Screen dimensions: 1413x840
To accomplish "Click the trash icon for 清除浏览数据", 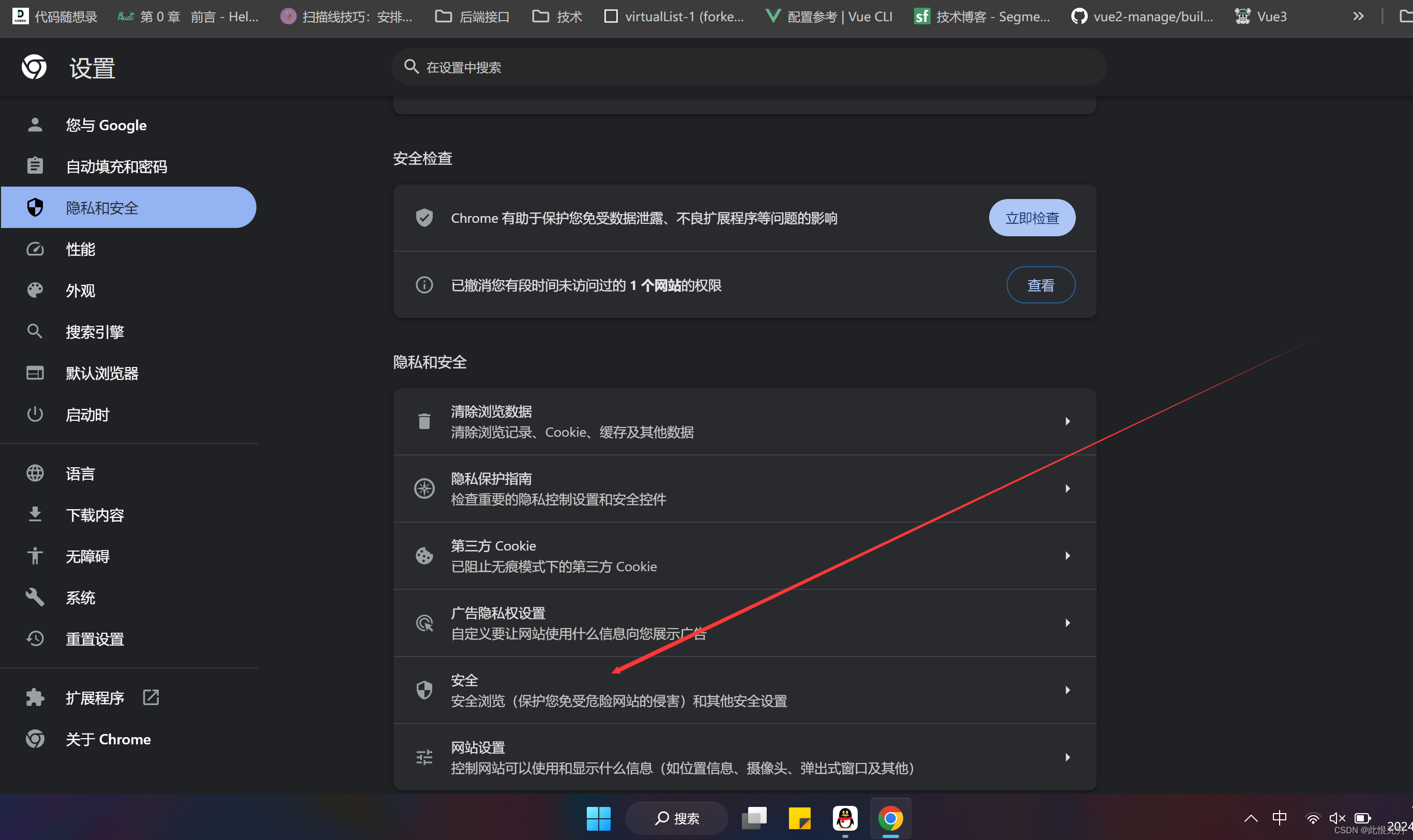I will pyautogui.click(x=424, y=421).
